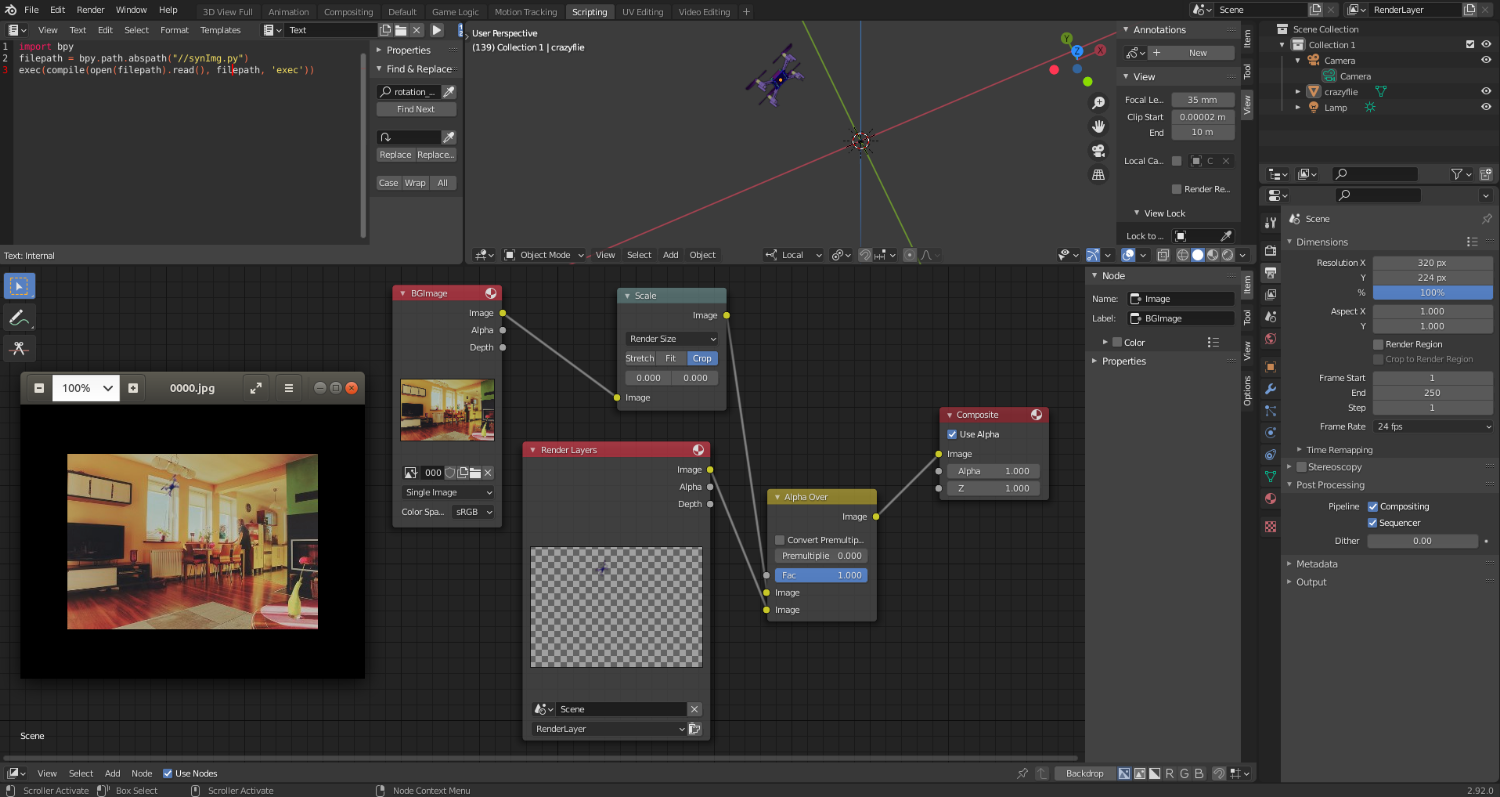This screenshot has width=1500, height=797.
Task: Open Material properties sphere tab
Action: point(1270,498)
